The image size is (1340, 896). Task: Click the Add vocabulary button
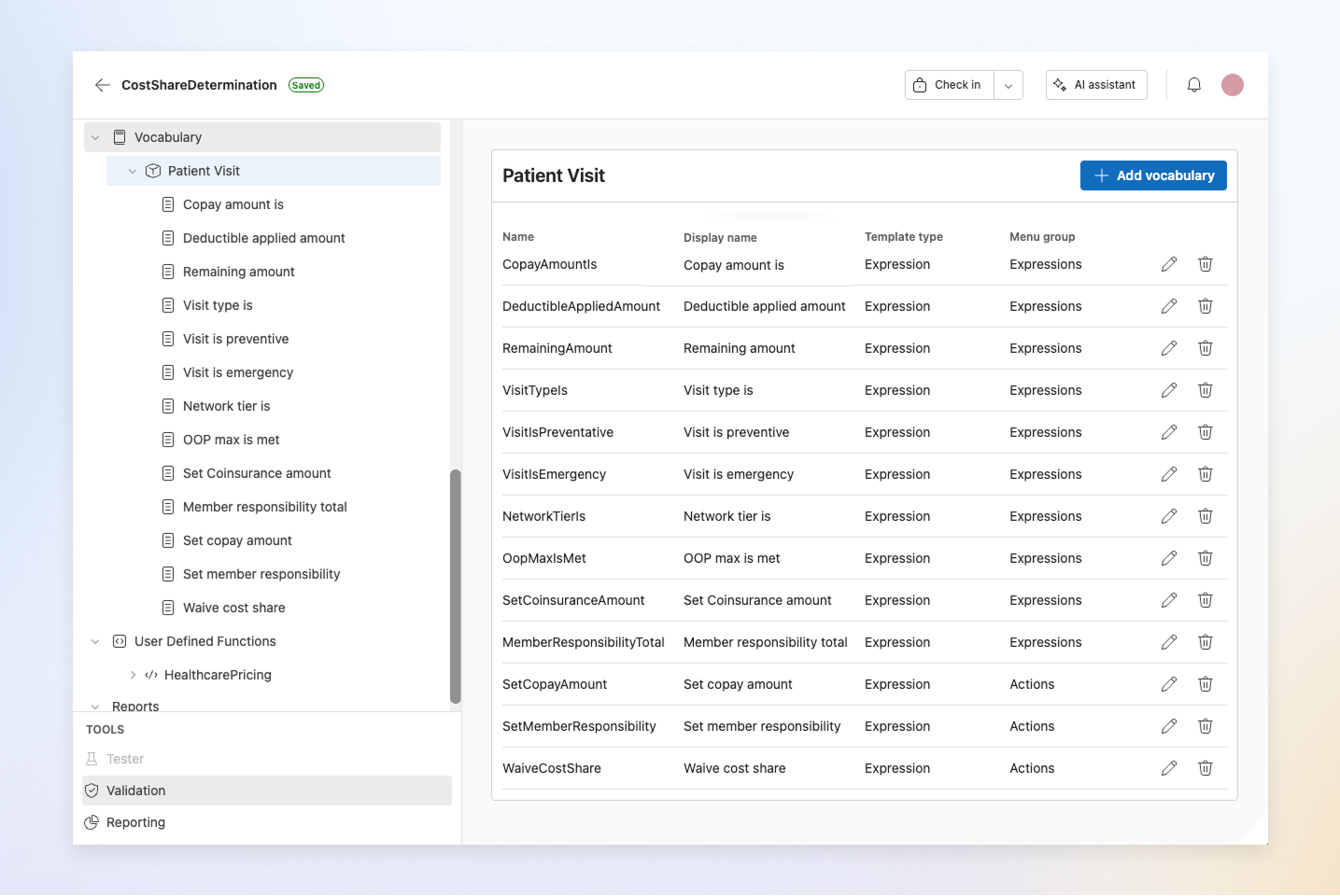click(x=1153, y=175)
